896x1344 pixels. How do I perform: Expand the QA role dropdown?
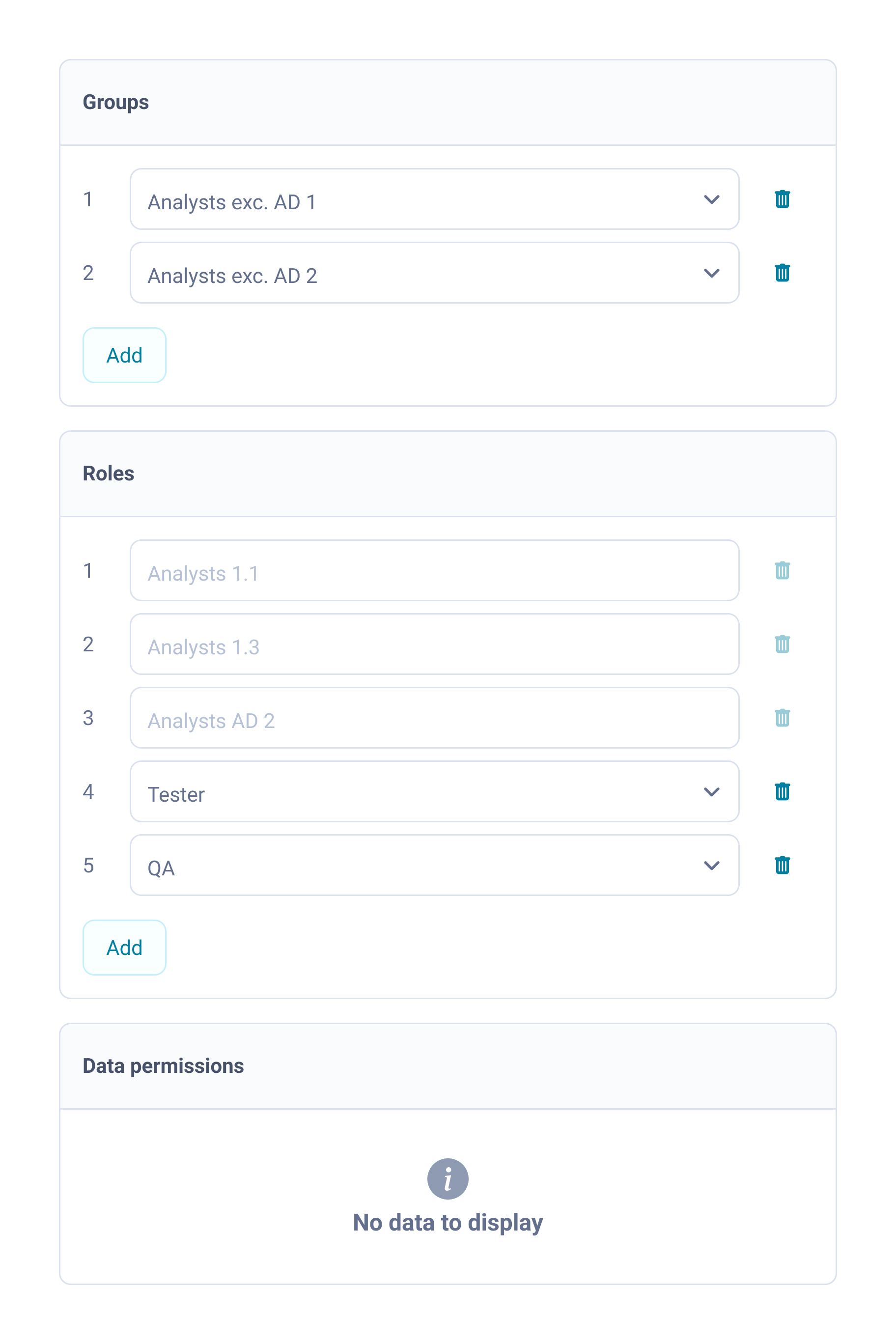pyautogui.click(x=434, y=865)
